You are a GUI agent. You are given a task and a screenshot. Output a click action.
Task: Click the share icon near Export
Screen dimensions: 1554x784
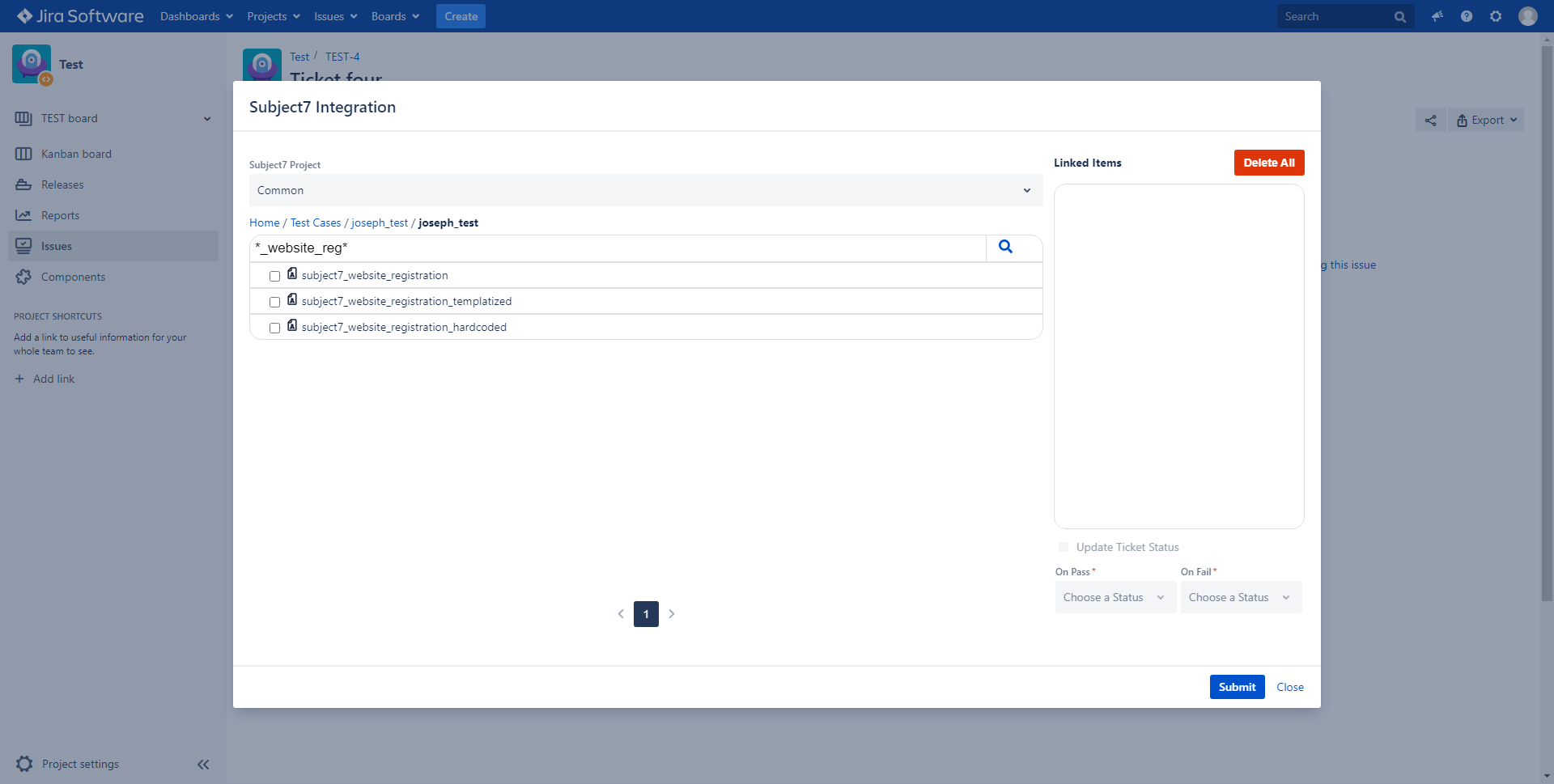point(1431,121)
